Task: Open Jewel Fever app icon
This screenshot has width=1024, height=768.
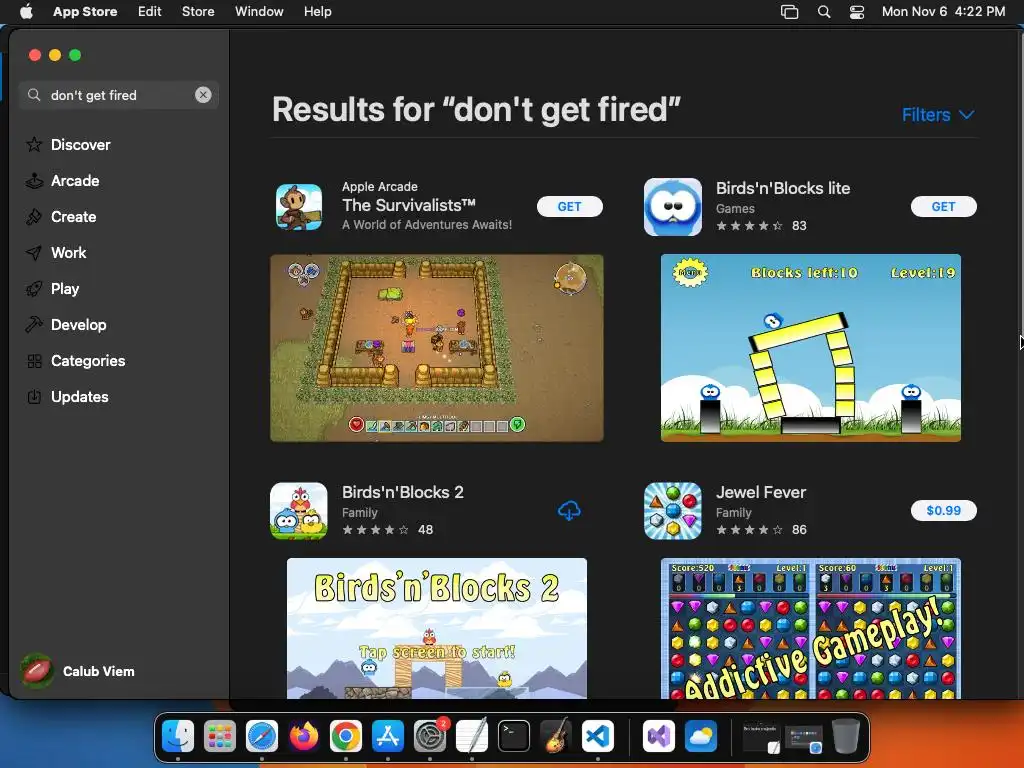Action: [x=673, y=511]
